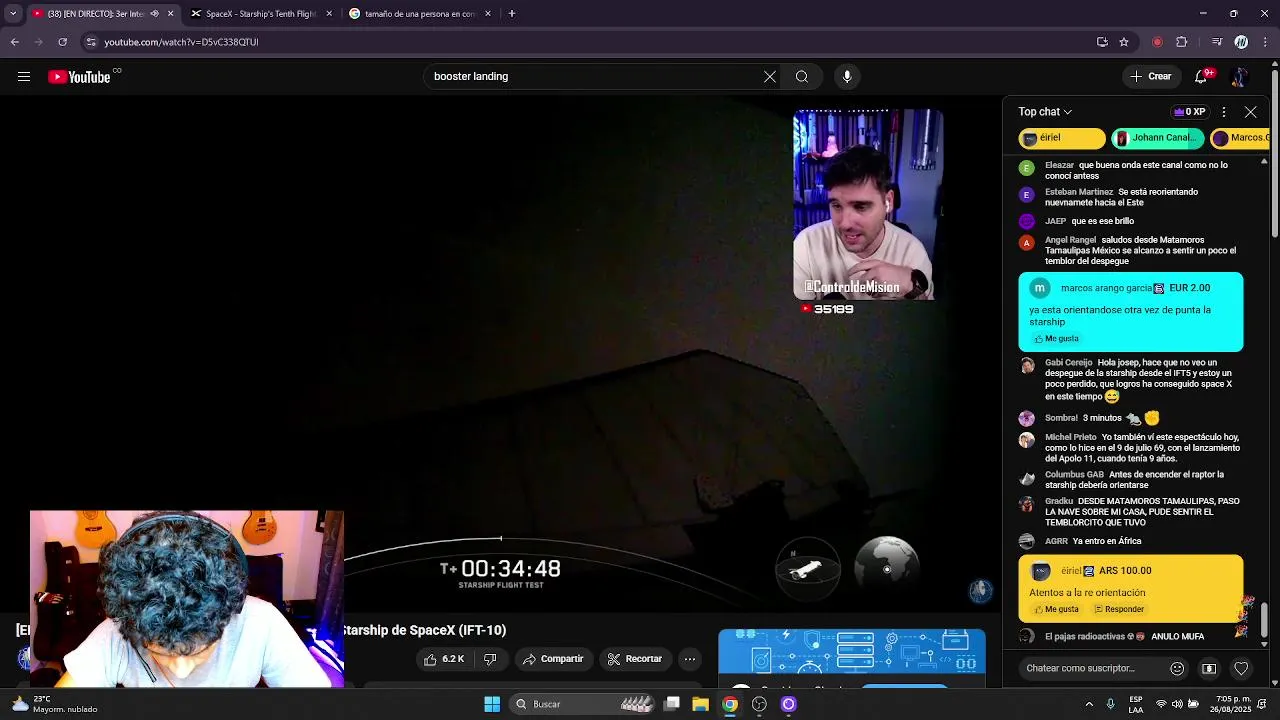The height and width of the screenshot is (720, 1280).
Task: Install app via address bar icon
Action: (x=1102, y=42)
